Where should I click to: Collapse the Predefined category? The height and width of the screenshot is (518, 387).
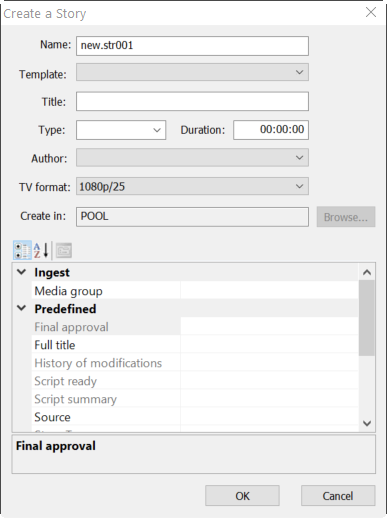pyautogui.click(x=22, y=308)
